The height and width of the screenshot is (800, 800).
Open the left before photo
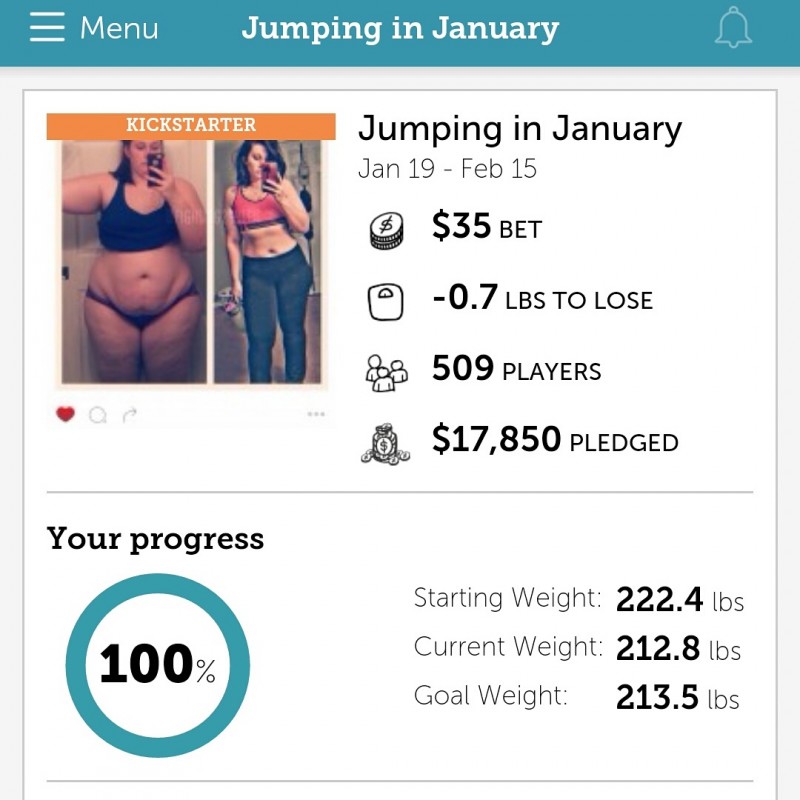point(132,262)
